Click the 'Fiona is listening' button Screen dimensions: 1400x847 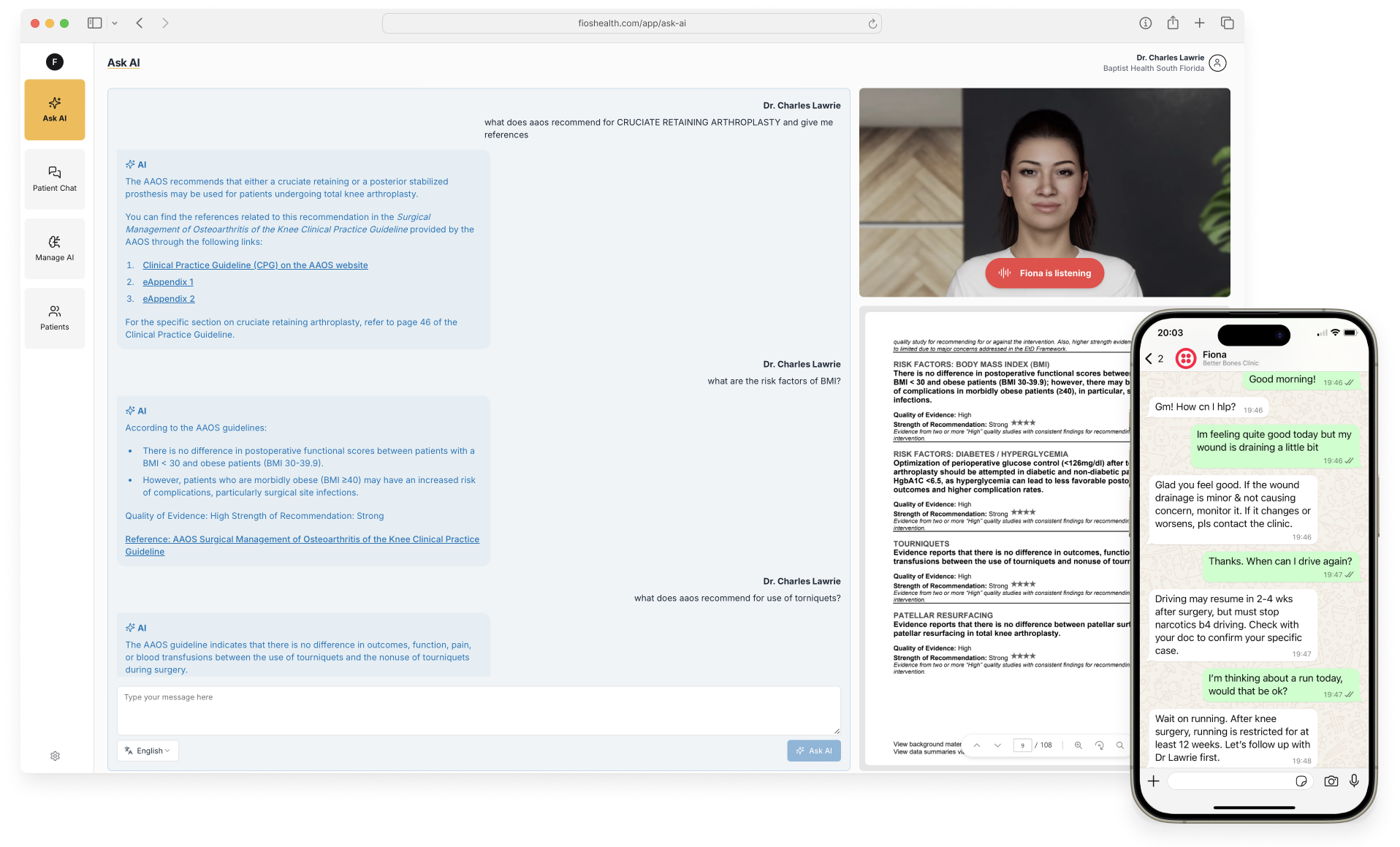[x=1044, y=273]
